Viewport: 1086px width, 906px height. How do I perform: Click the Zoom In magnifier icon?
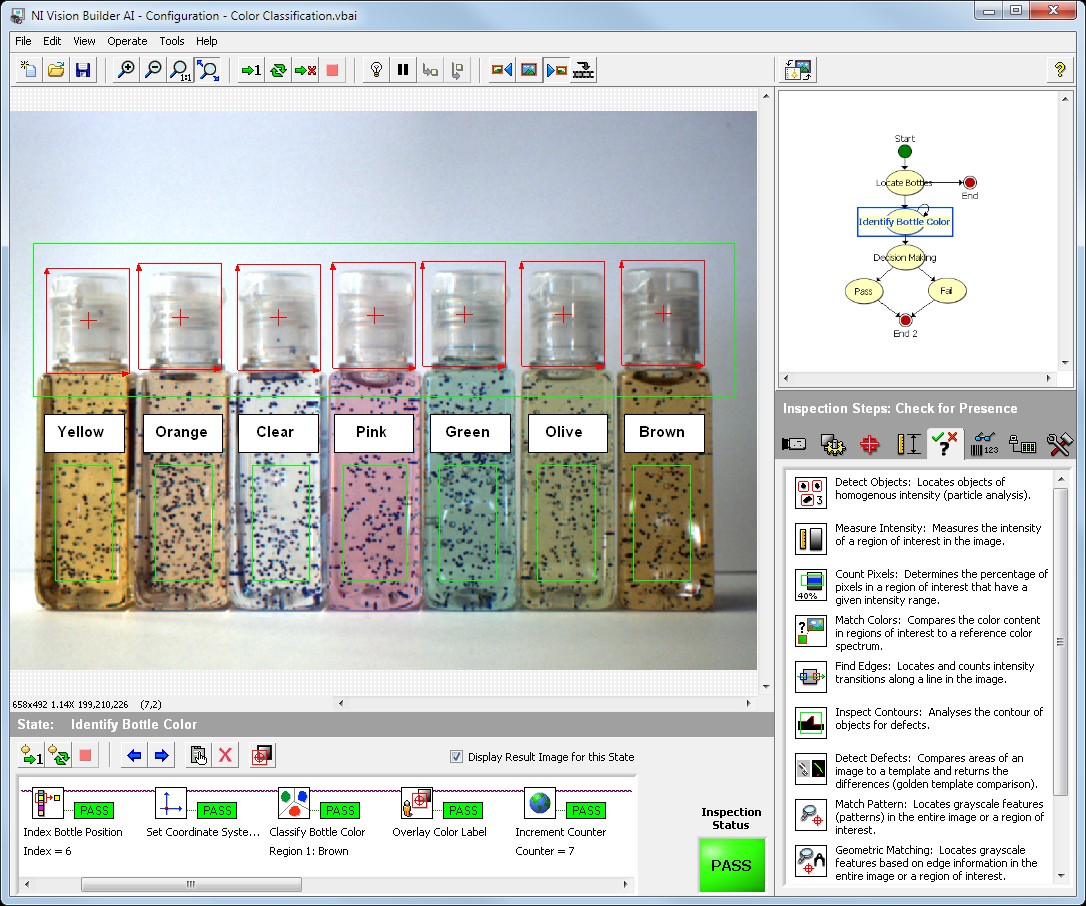click(126, 70)
